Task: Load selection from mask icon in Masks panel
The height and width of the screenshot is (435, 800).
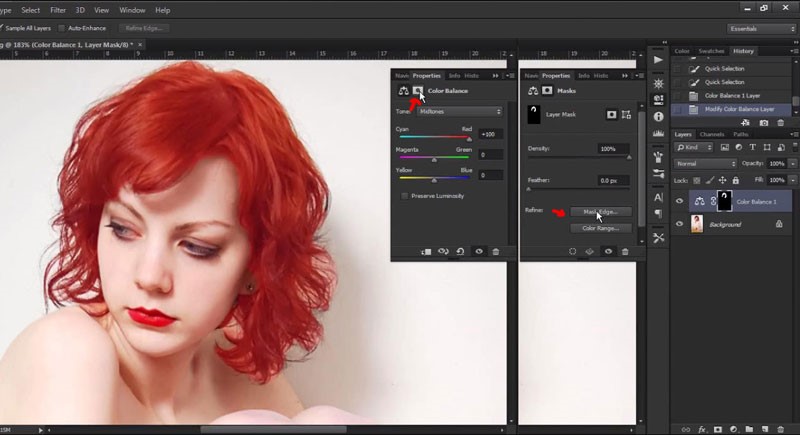Action: tap(572, 251)
